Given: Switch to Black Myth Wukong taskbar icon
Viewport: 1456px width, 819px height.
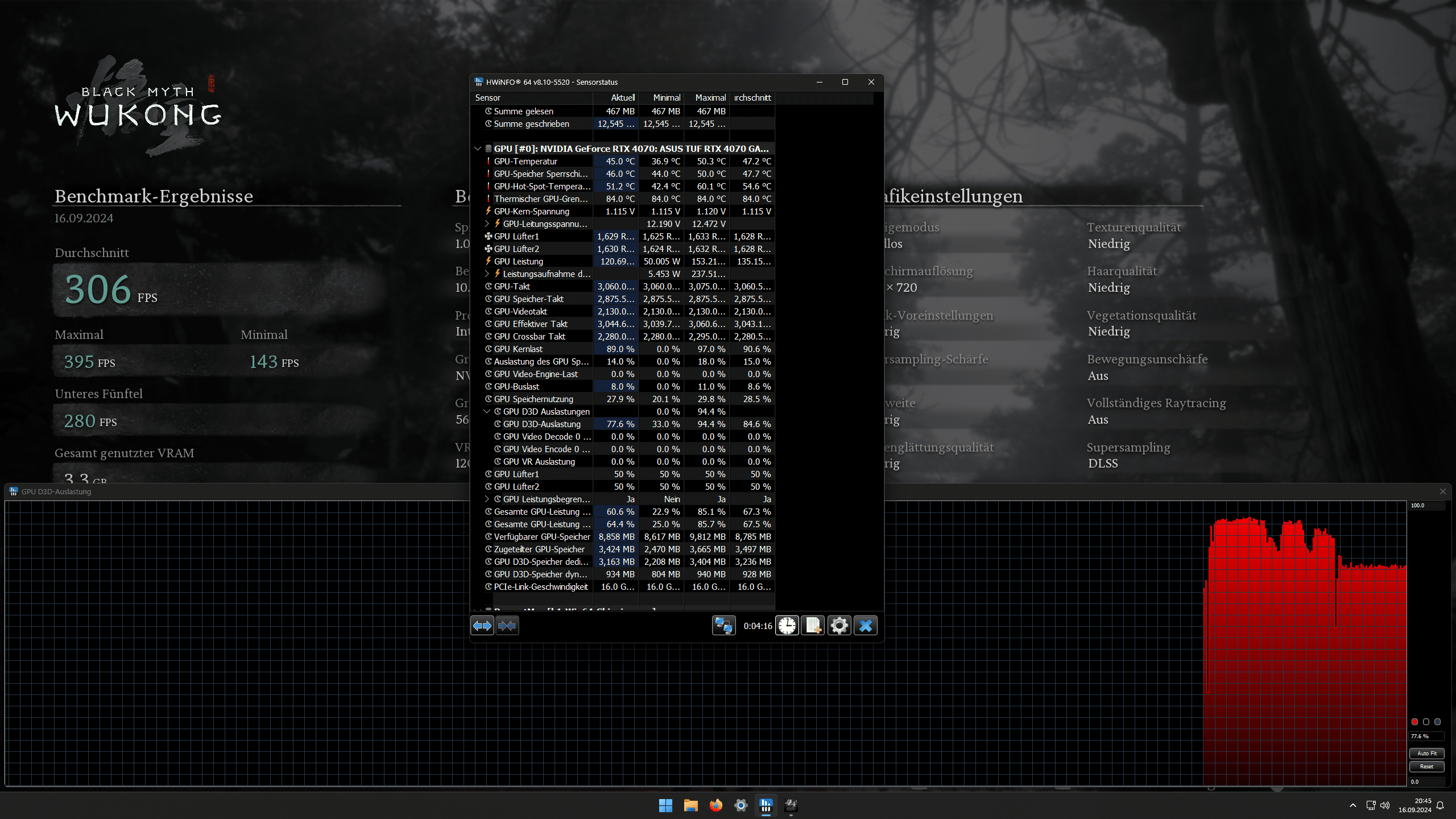Looking at the screenshot, I should pyautogui.click(x=791, y=805).
